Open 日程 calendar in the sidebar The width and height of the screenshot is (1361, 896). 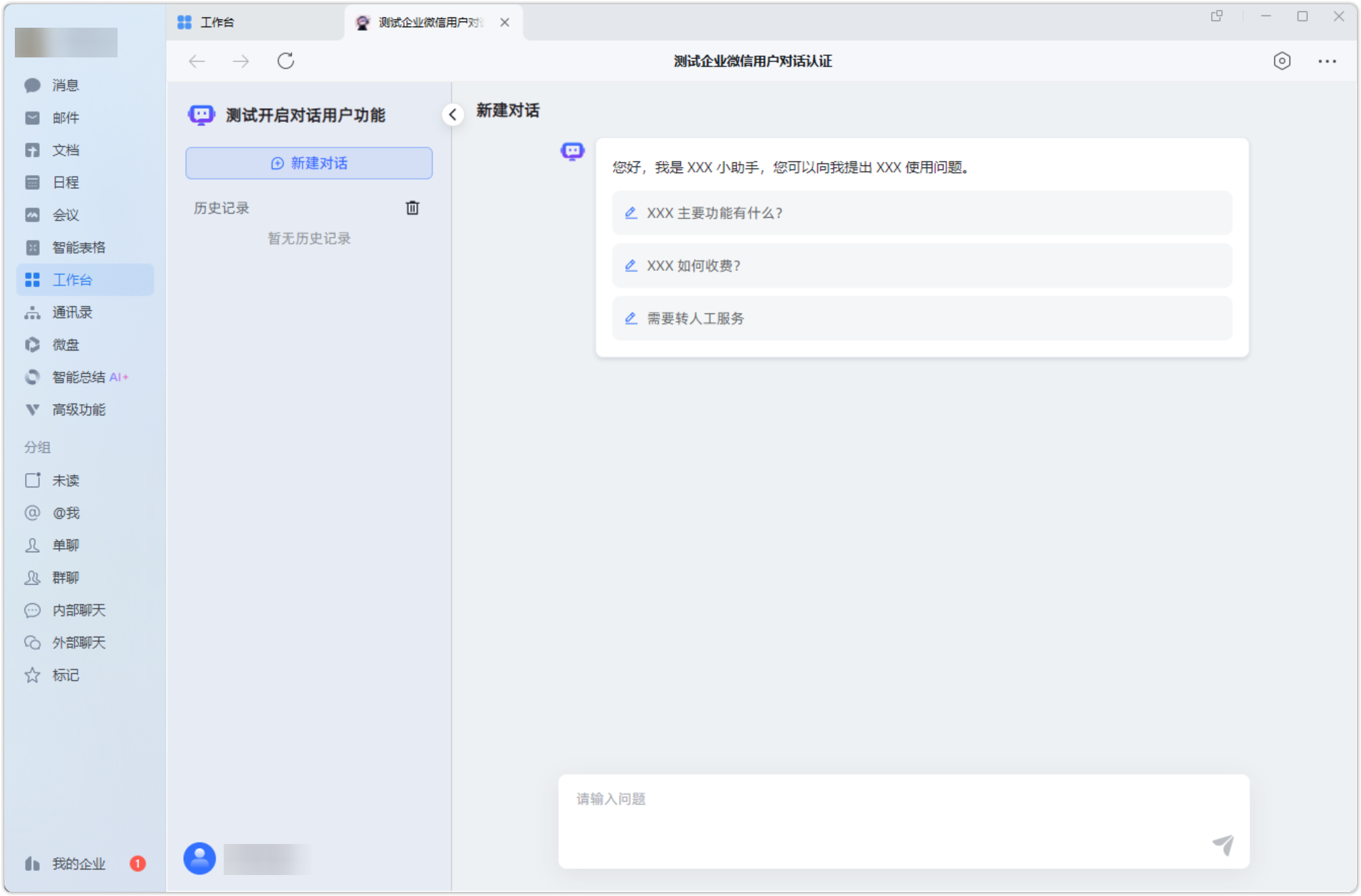[66, 182]
